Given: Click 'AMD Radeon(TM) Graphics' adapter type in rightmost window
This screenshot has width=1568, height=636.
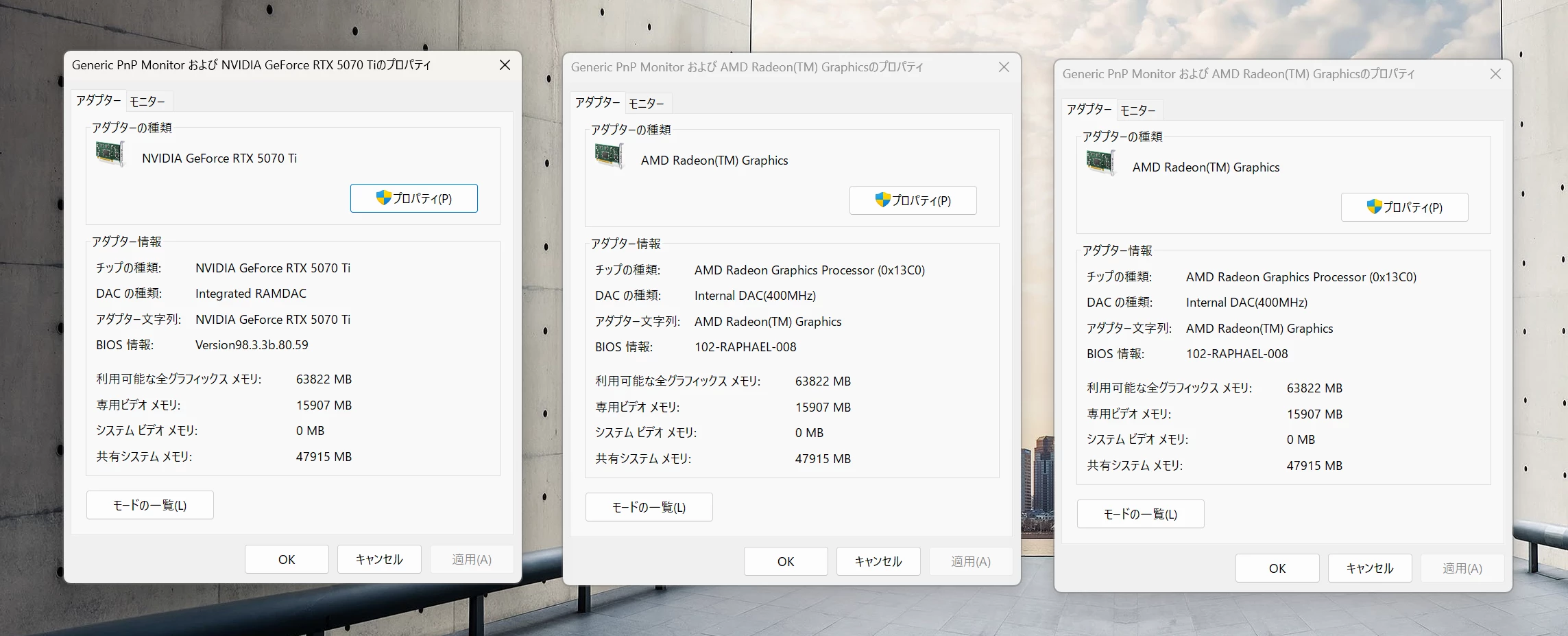Looking at the screenshot, I should (x=1206, y=167).
